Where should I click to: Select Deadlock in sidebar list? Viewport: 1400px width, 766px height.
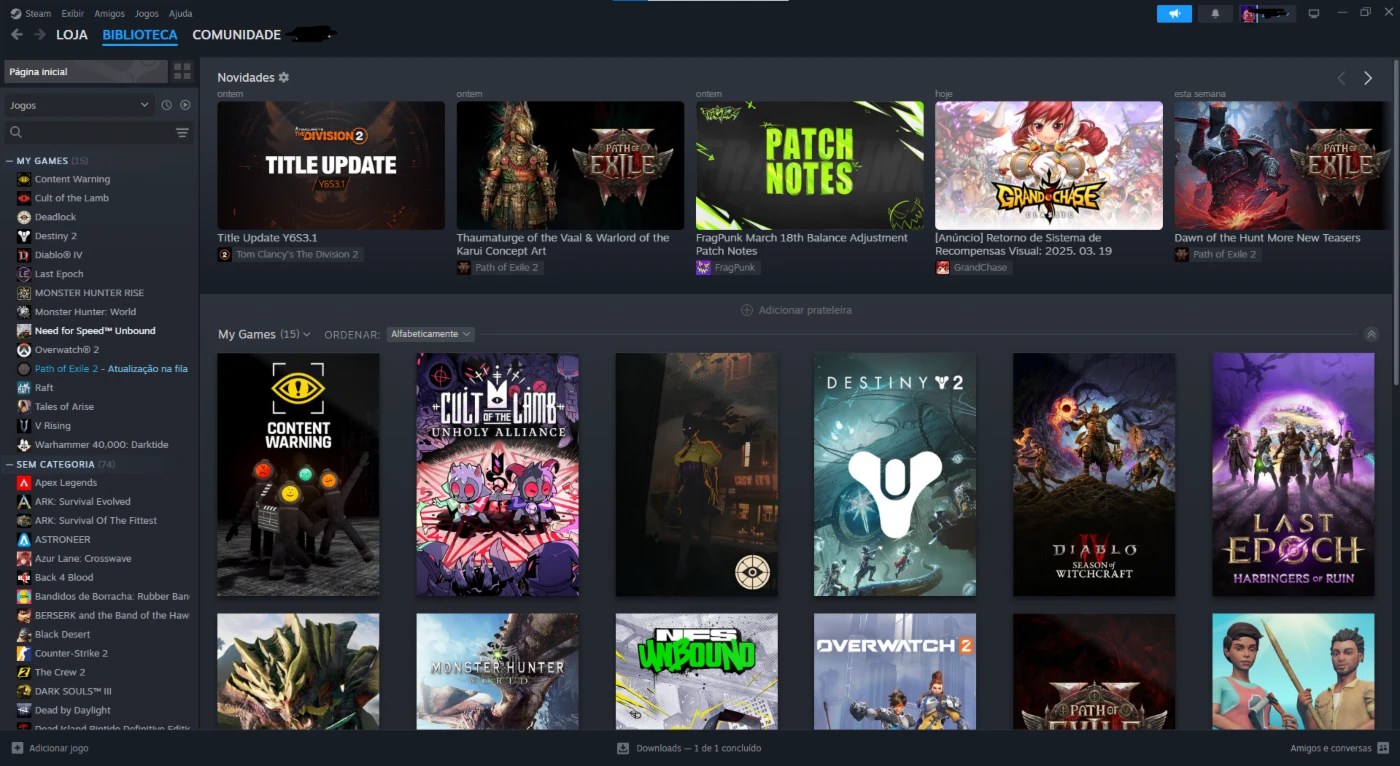click(x=55, y=217)
